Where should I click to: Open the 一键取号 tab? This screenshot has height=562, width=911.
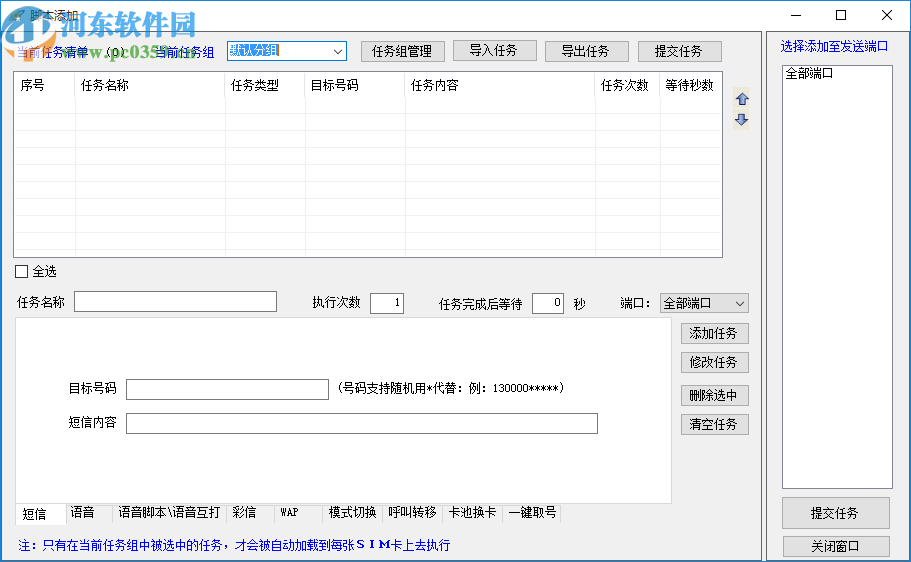pos(532,513)
